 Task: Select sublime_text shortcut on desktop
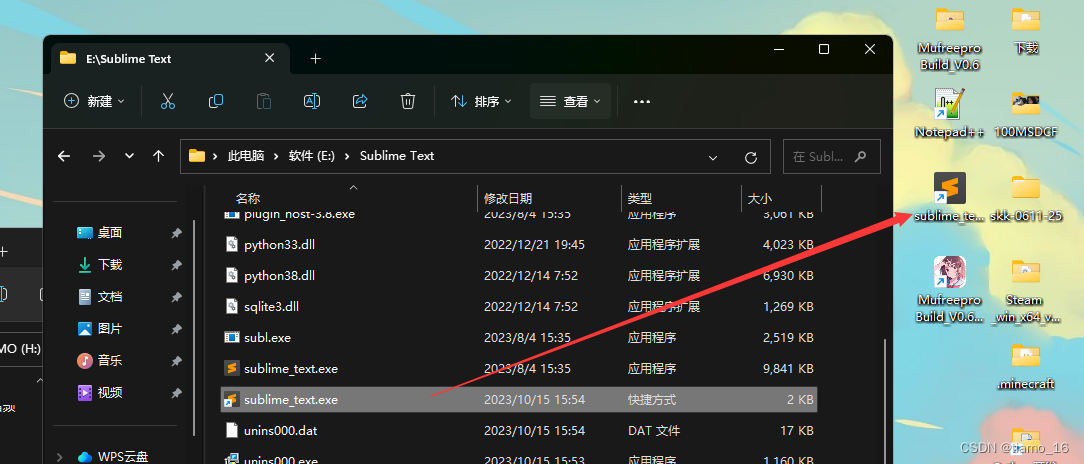click(949, 197)
